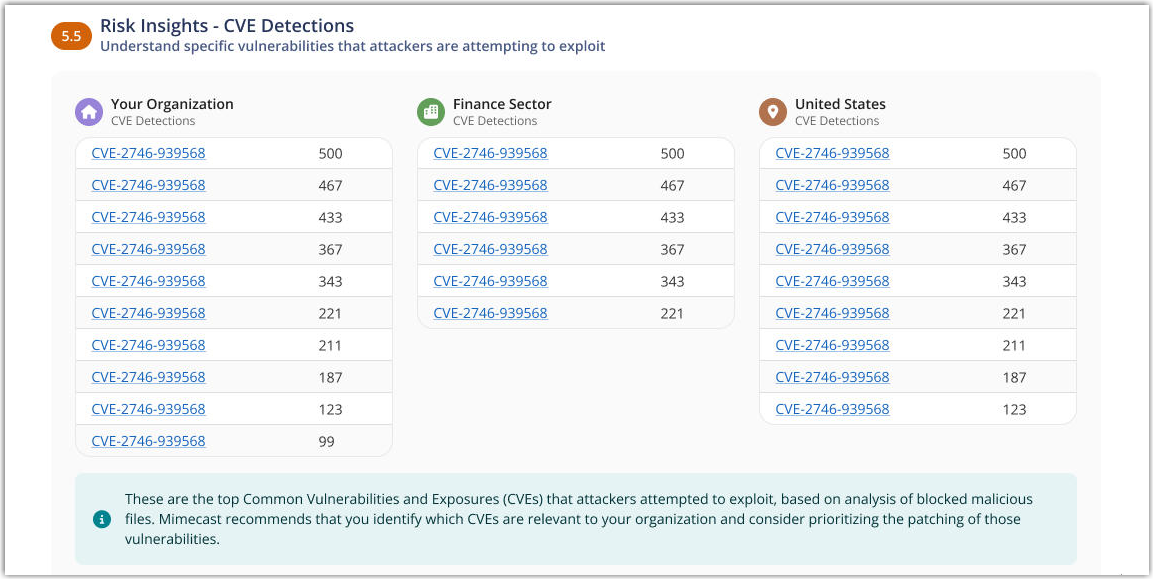Open Your Organization CVE link with 99 detections
1154x580 pixels.
[148, 442]
